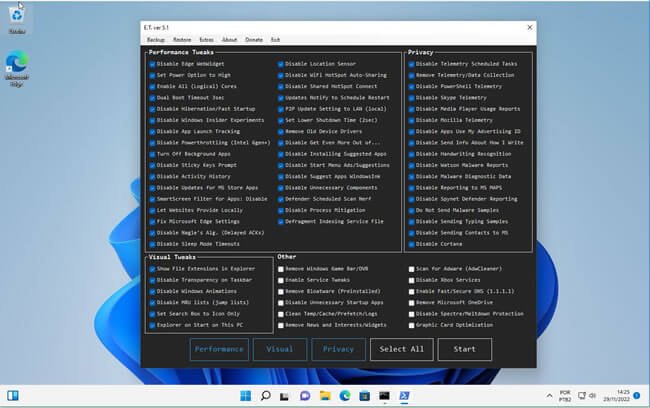Click the Performance preset button
The height and width of the screenshot is (408, 650).
pos(219,349)
